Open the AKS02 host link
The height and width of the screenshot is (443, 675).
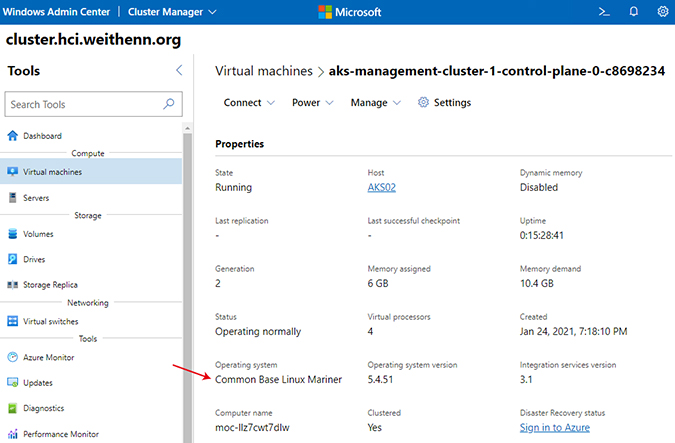[x=381, y=187]
